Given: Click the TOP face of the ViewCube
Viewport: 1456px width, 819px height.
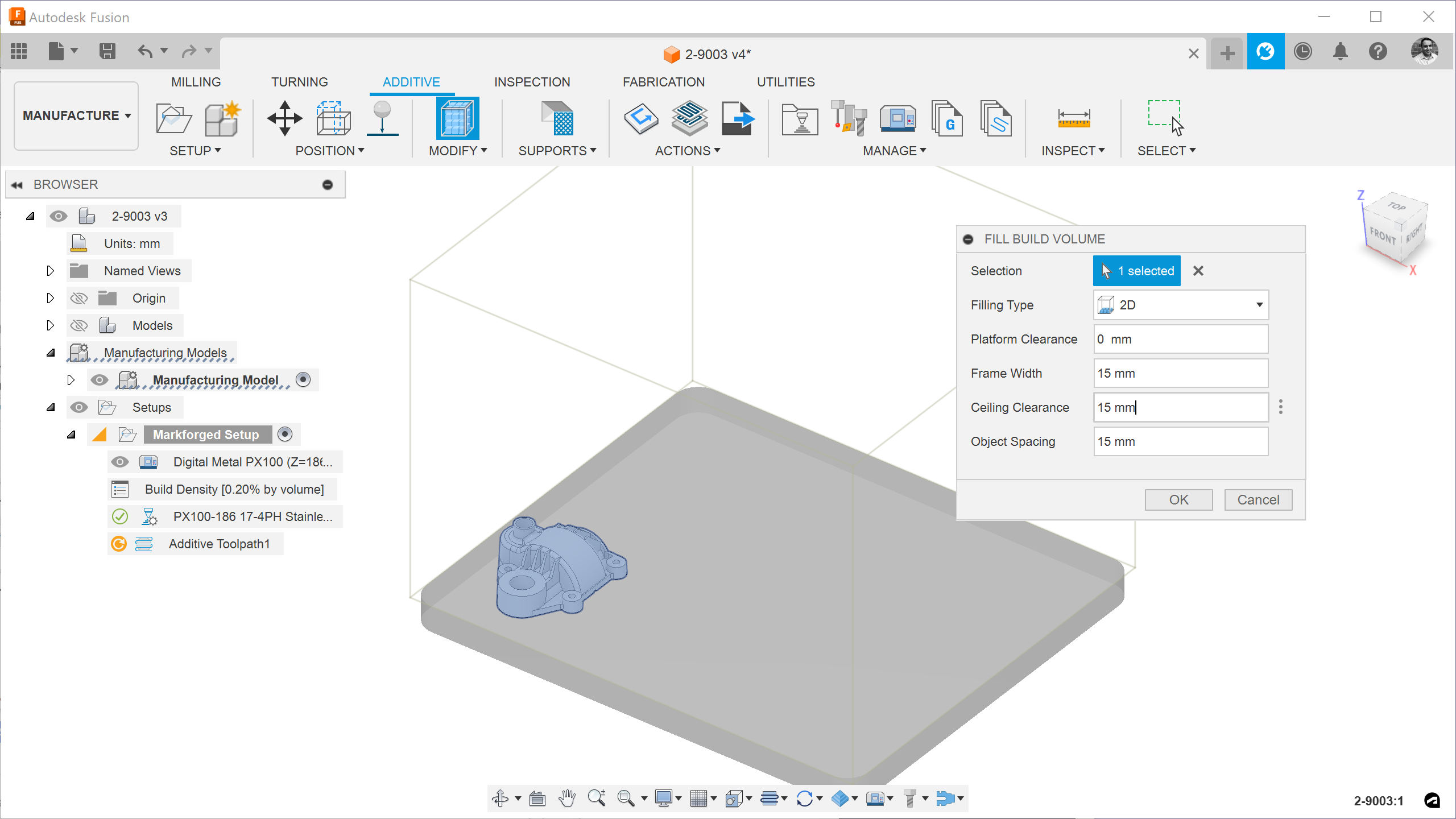Looking at the screenshot, I should 1396,206.
